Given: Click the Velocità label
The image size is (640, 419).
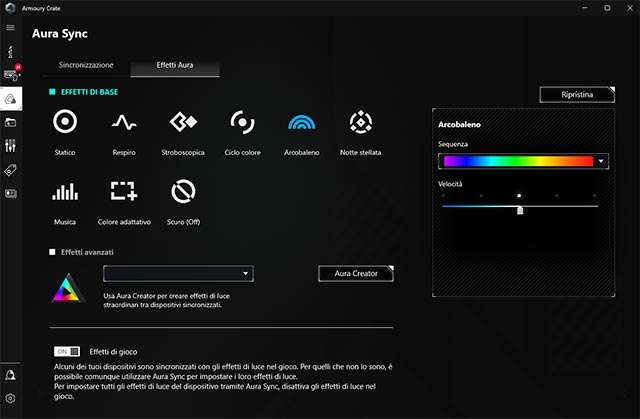Looking at the screenshot, I should (x=450, y=184).
